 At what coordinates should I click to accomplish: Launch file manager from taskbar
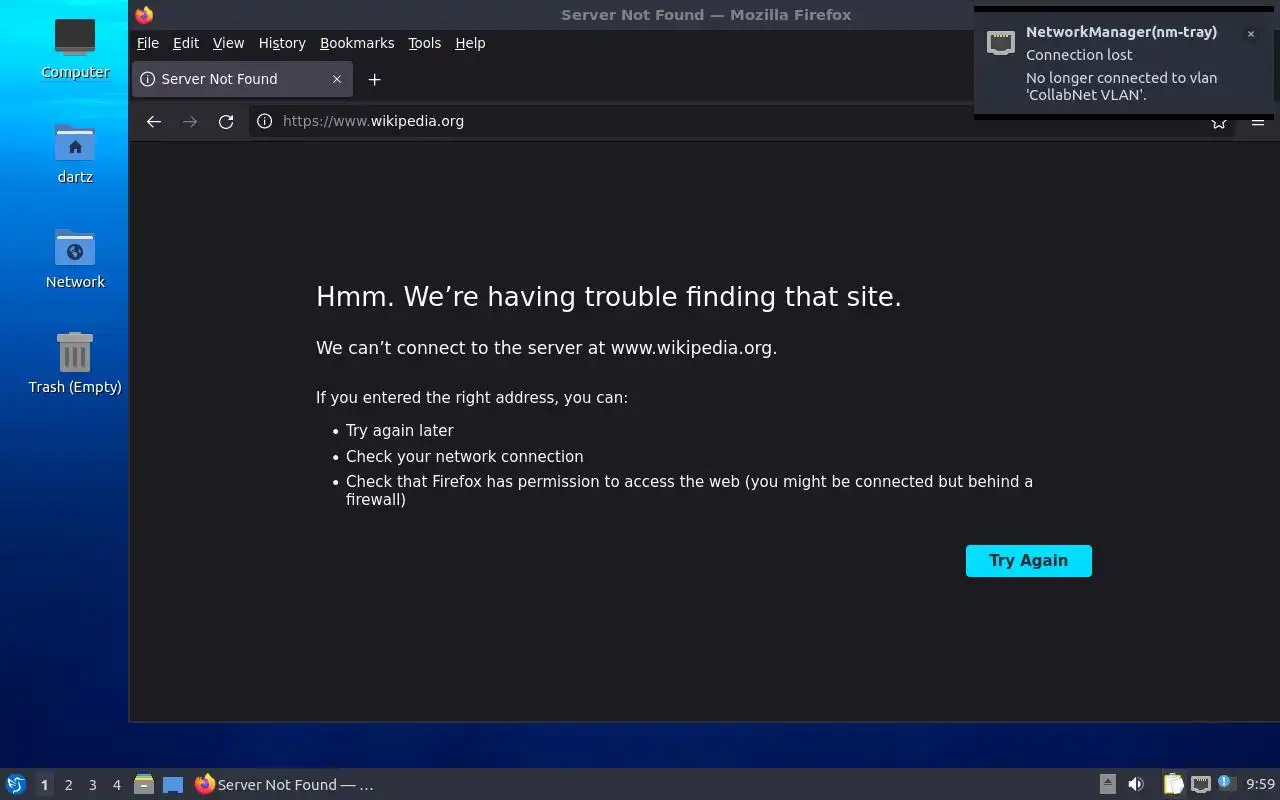(x=144, y=785)
